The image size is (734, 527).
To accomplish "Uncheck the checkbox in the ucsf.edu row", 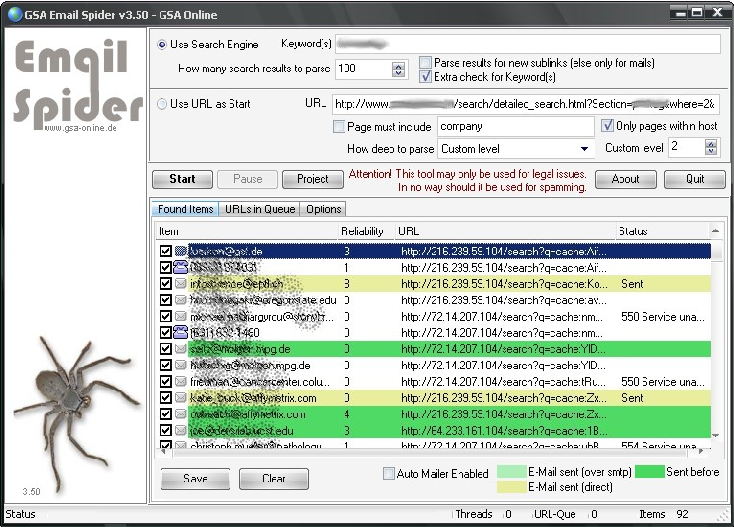I will pyautogui.click(x=165, y=430).
